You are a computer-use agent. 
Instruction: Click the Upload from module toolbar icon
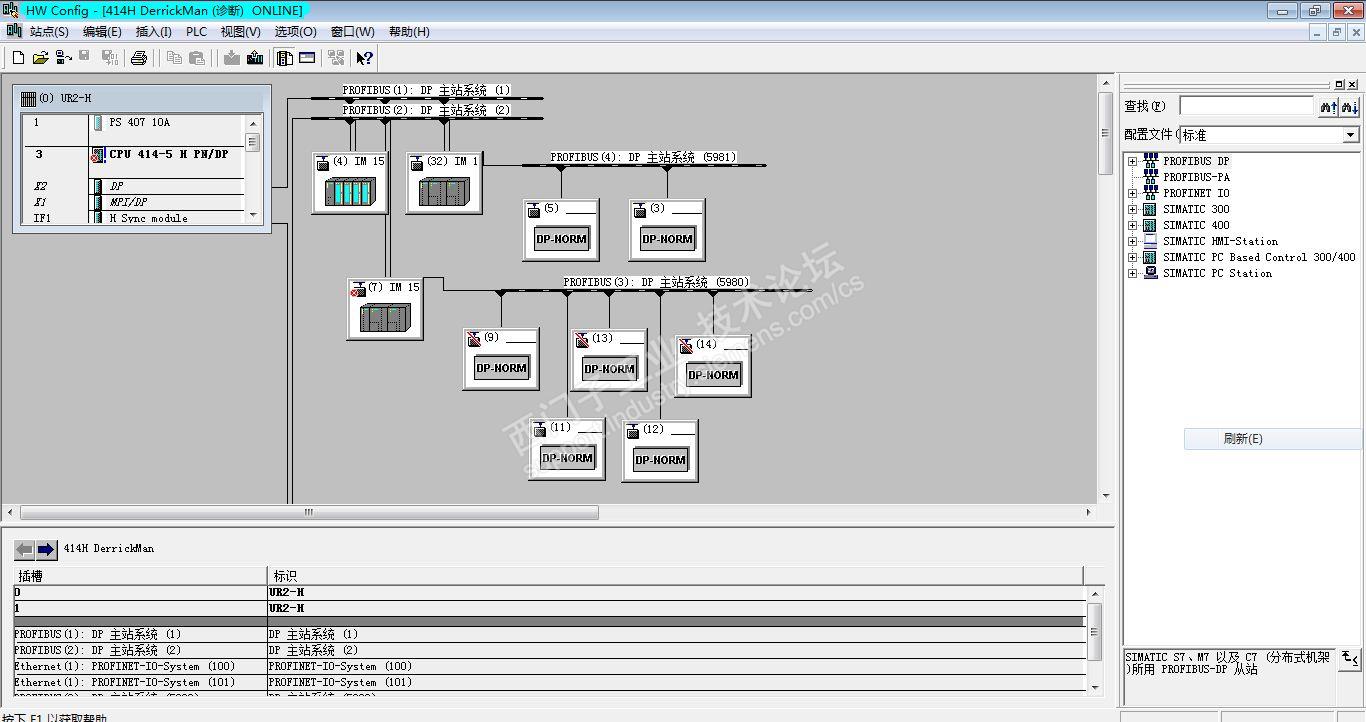click(x=255, y=58)
